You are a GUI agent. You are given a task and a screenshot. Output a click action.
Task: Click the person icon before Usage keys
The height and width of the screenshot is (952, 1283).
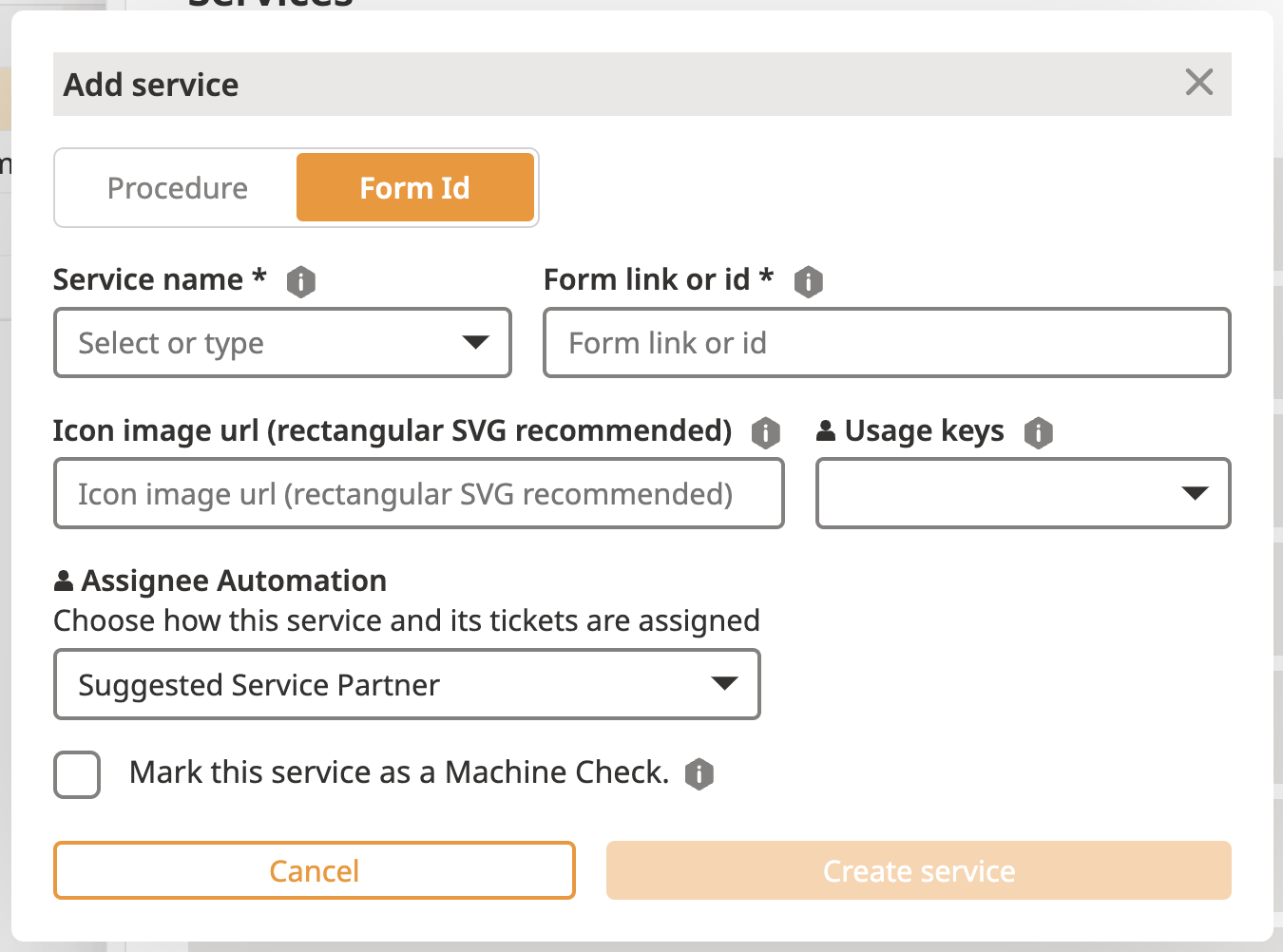(x=826, y=431)
